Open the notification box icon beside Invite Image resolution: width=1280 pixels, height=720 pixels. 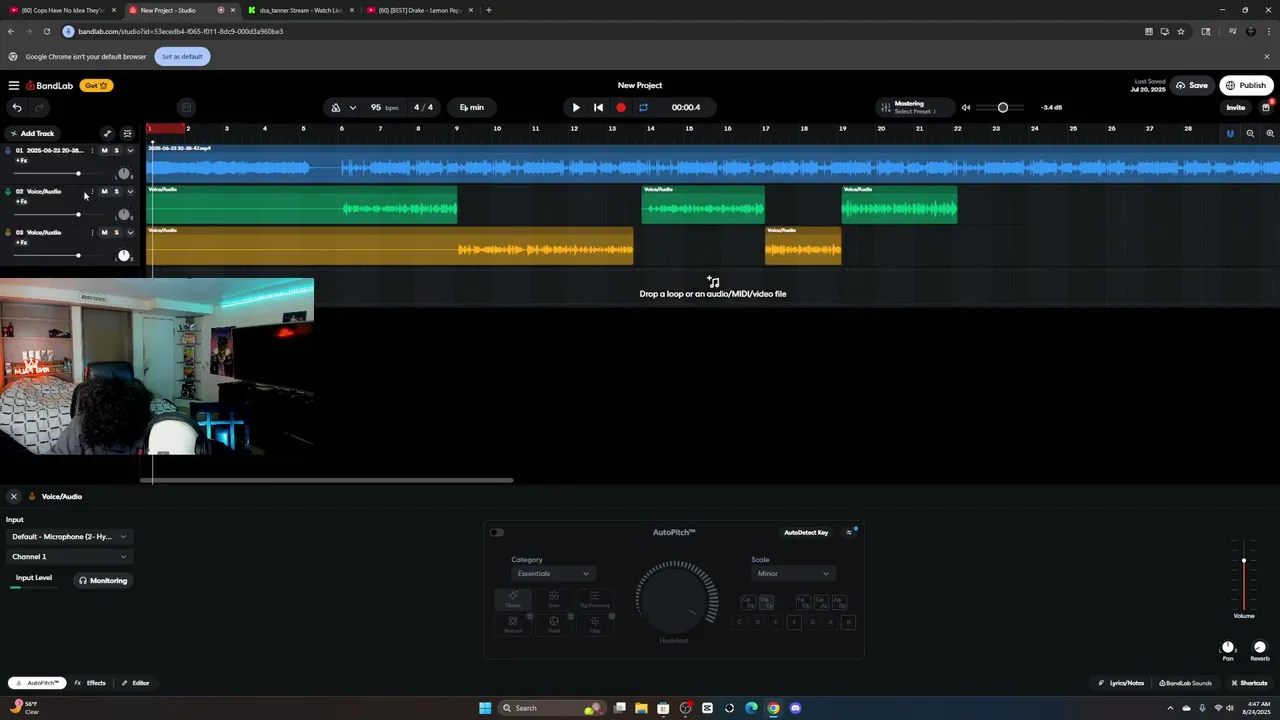click(x=1266, y=107)
